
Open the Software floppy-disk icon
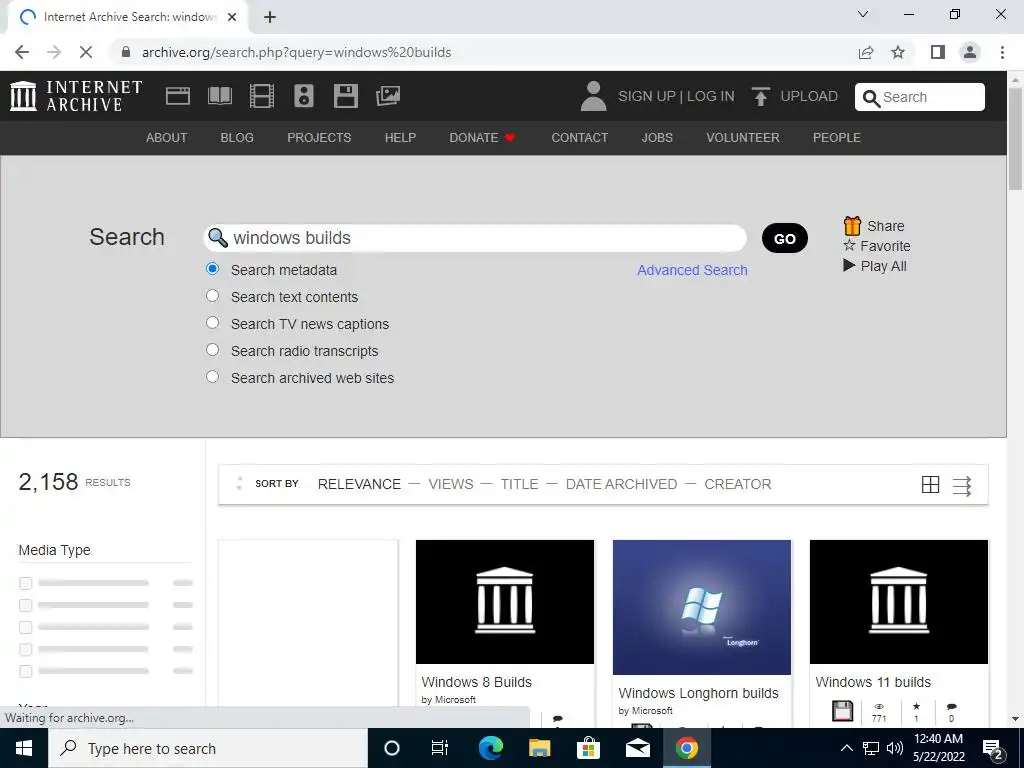tap(345, 96)
